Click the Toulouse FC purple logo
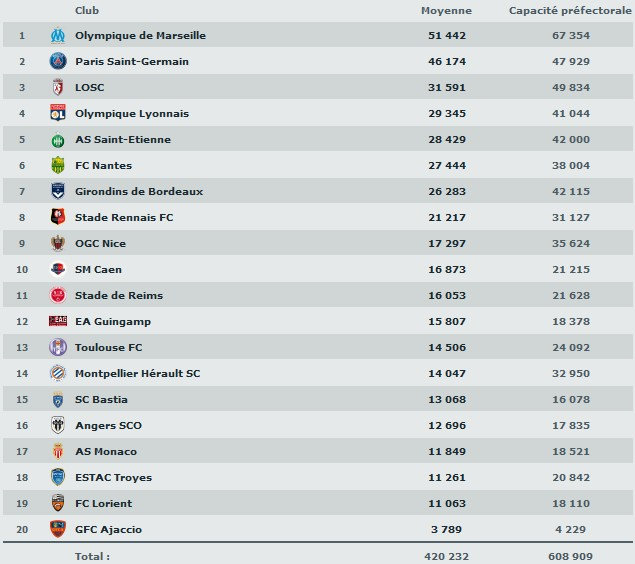The image size is (635, 564). 57,347
